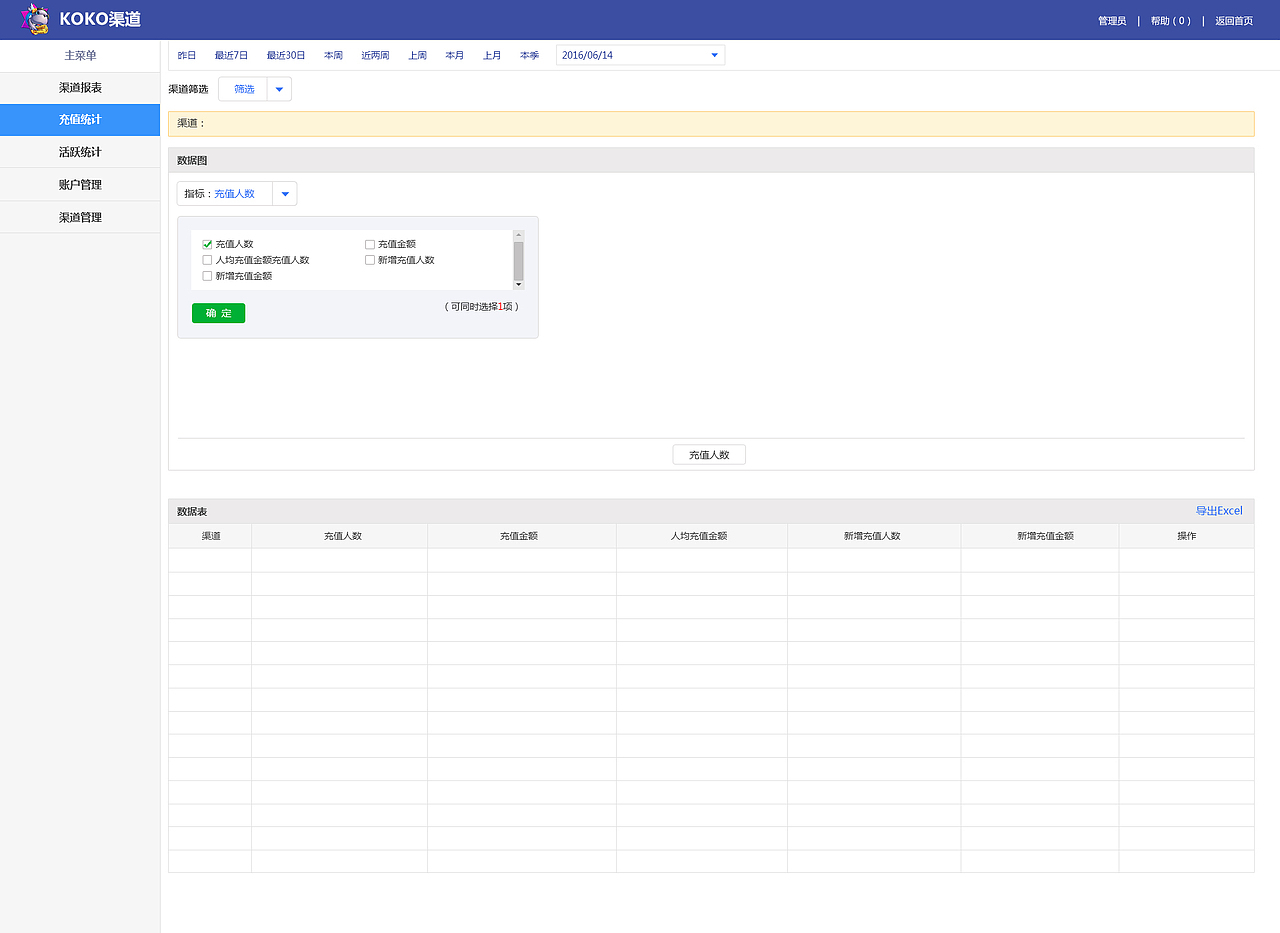Screen dimensions: 1280x933
Task: Uncheck the 充值人数 checkbox
Action: pyautogui.click(x=207, y=244)
